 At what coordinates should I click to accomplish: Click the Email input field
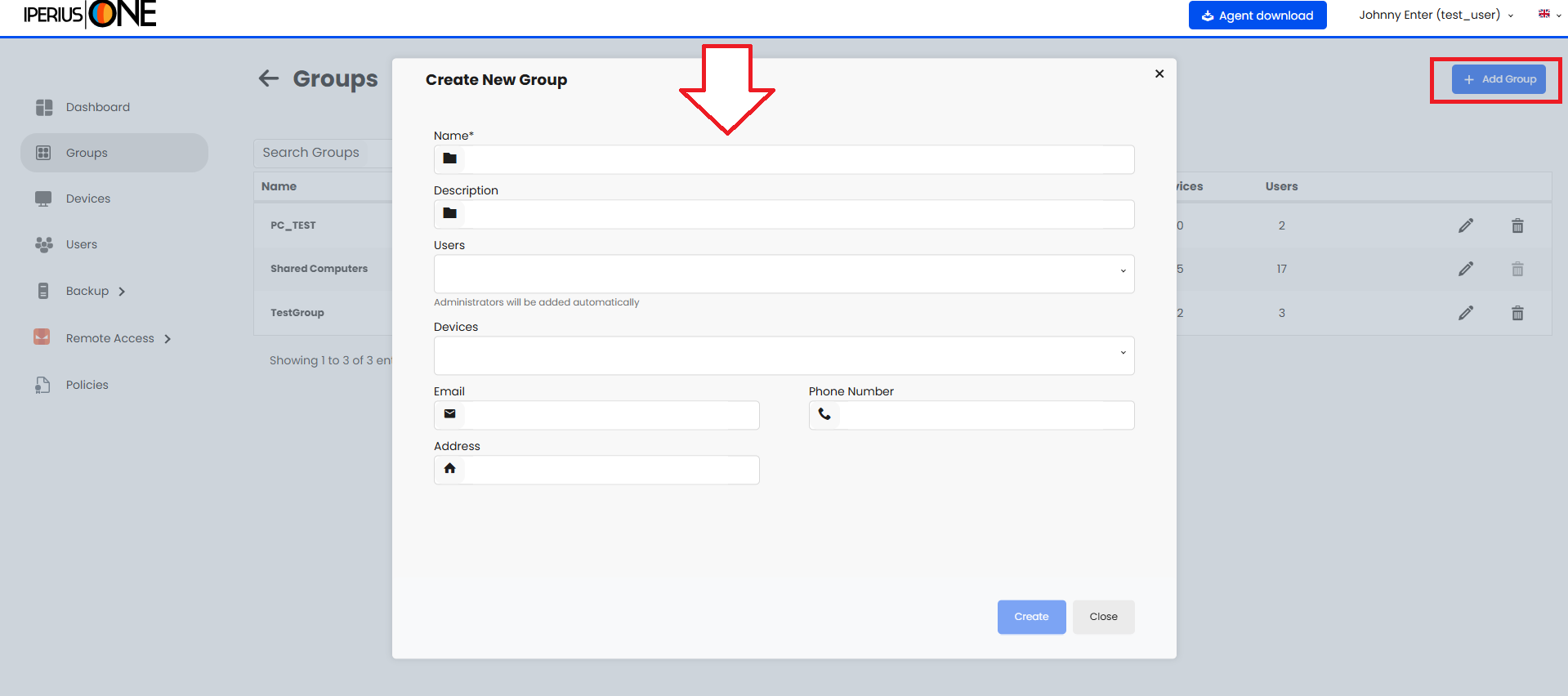610,415
